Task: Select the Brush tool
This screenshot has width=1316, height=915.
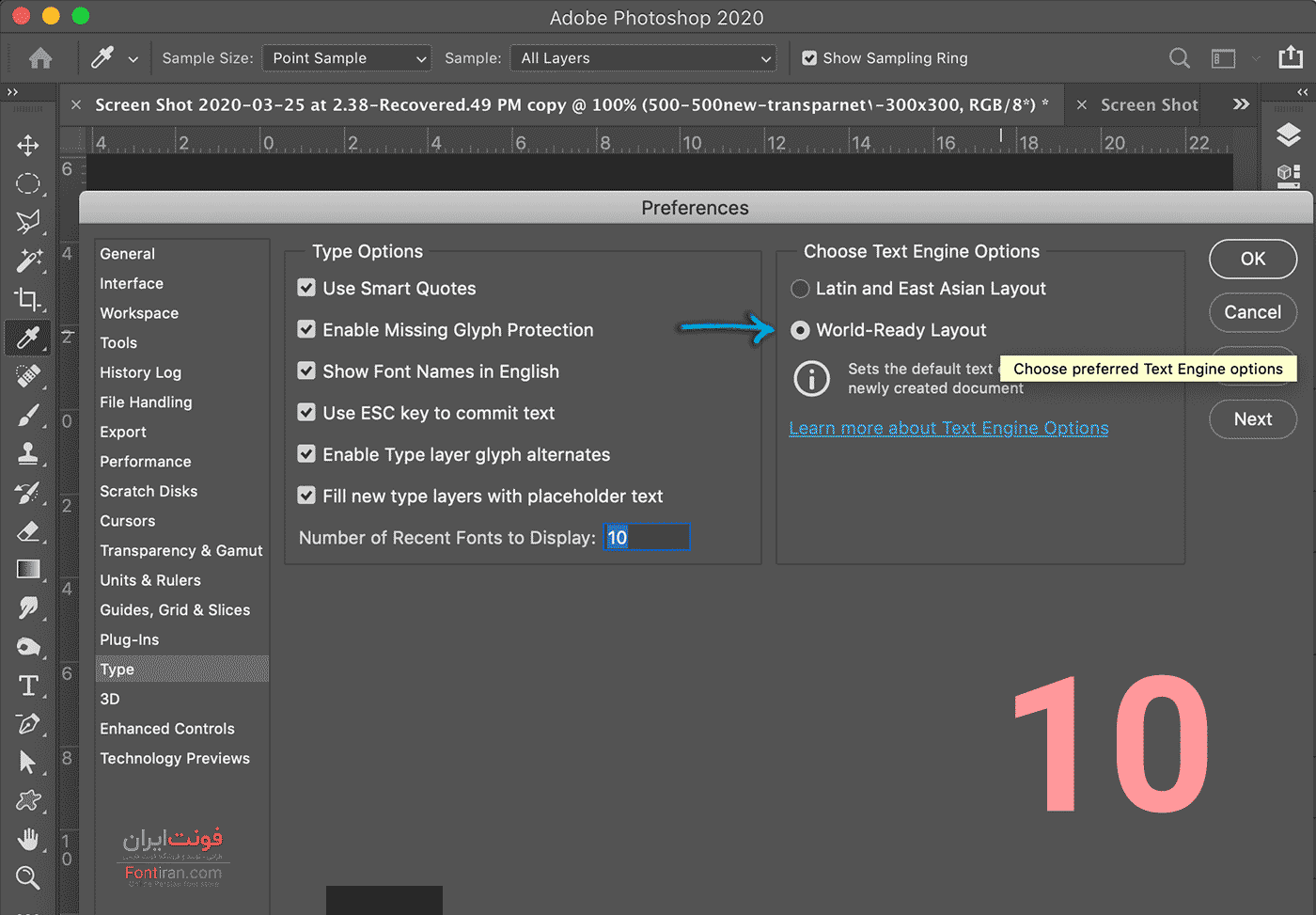Action: pyautogui.click(x=28, y=415)
